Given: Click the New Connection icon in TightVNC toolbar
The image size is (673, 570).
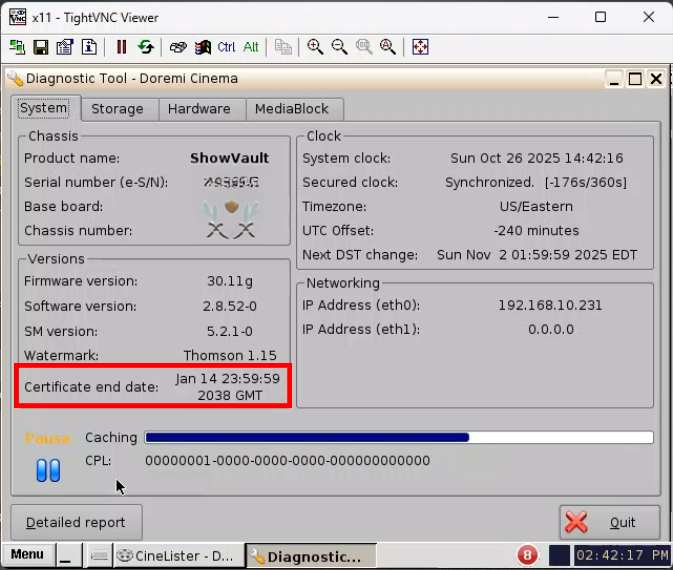Looking at the screenshot, I should (18, 47).
